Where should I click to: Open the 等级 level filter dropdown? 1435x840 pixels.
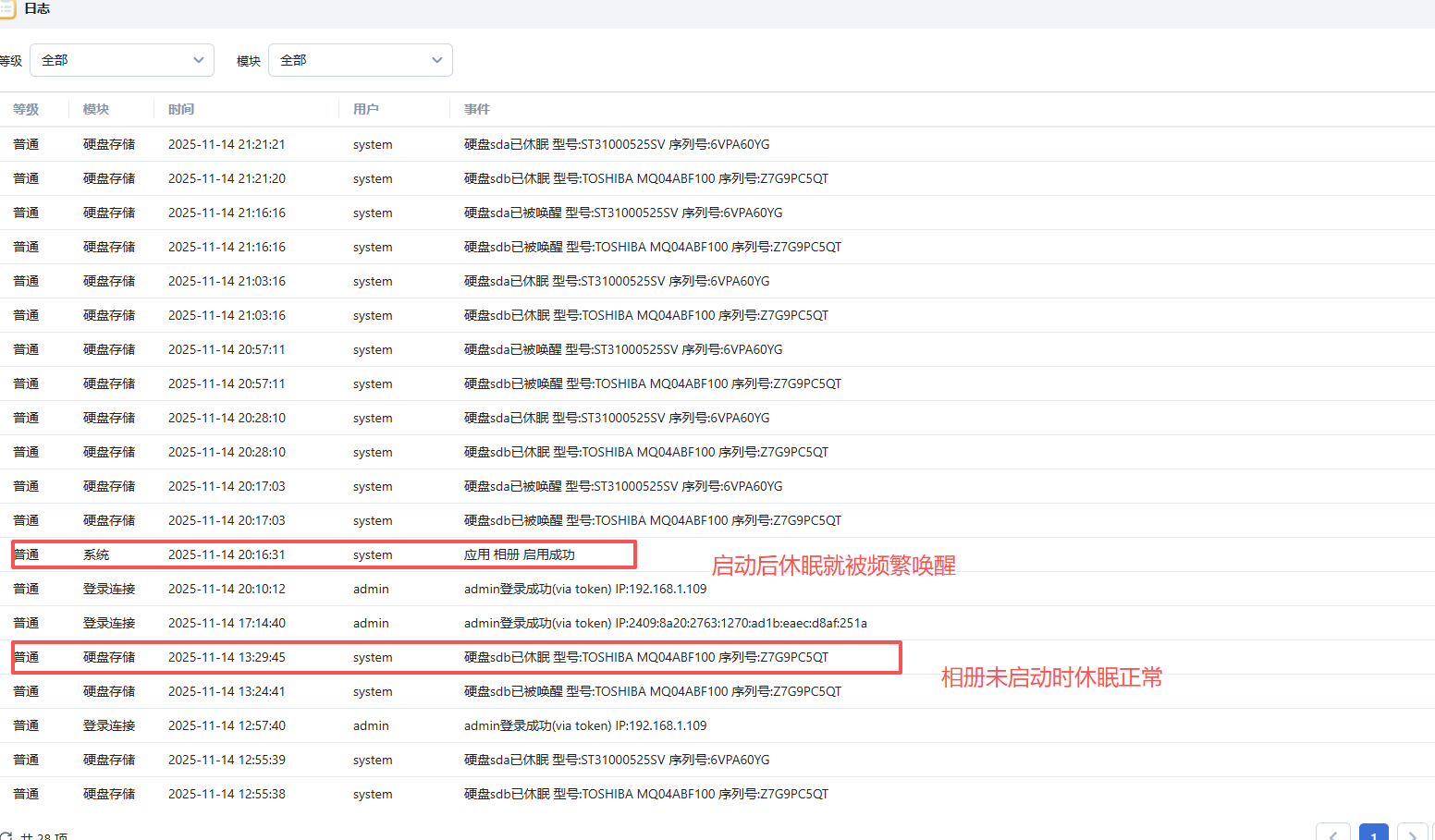point(122,60)
